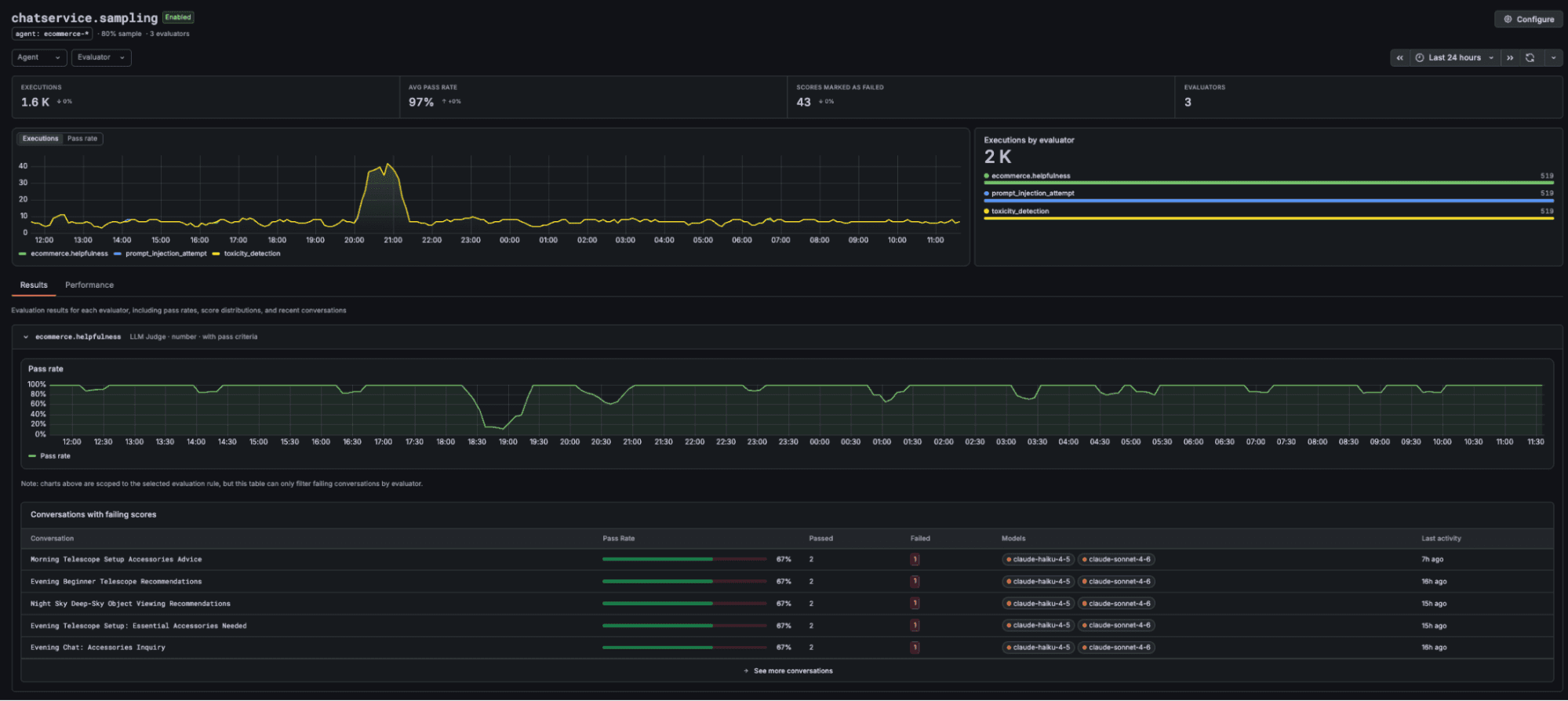The height and width of the screenshot is (701, 1568).
Task: Sort table by Passed column header
Action: (821, 539)
